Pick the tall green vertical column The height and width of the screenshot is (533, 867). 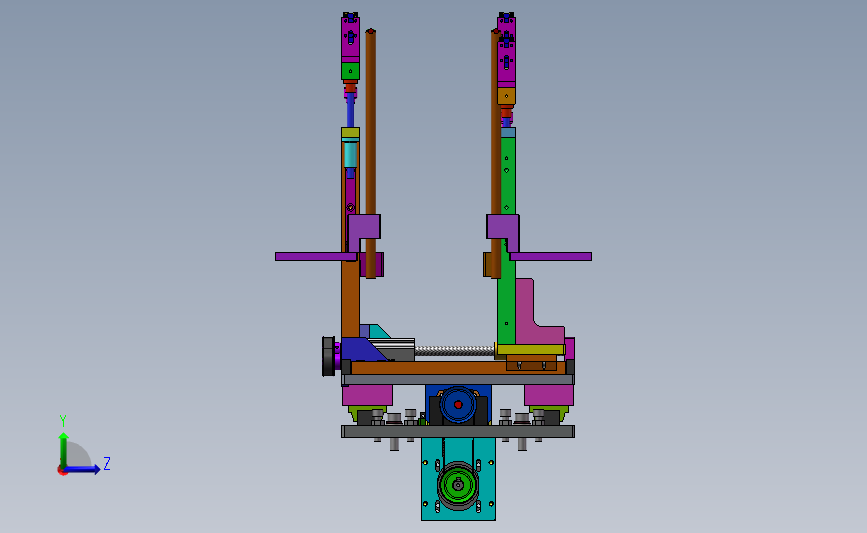(506, 242)
